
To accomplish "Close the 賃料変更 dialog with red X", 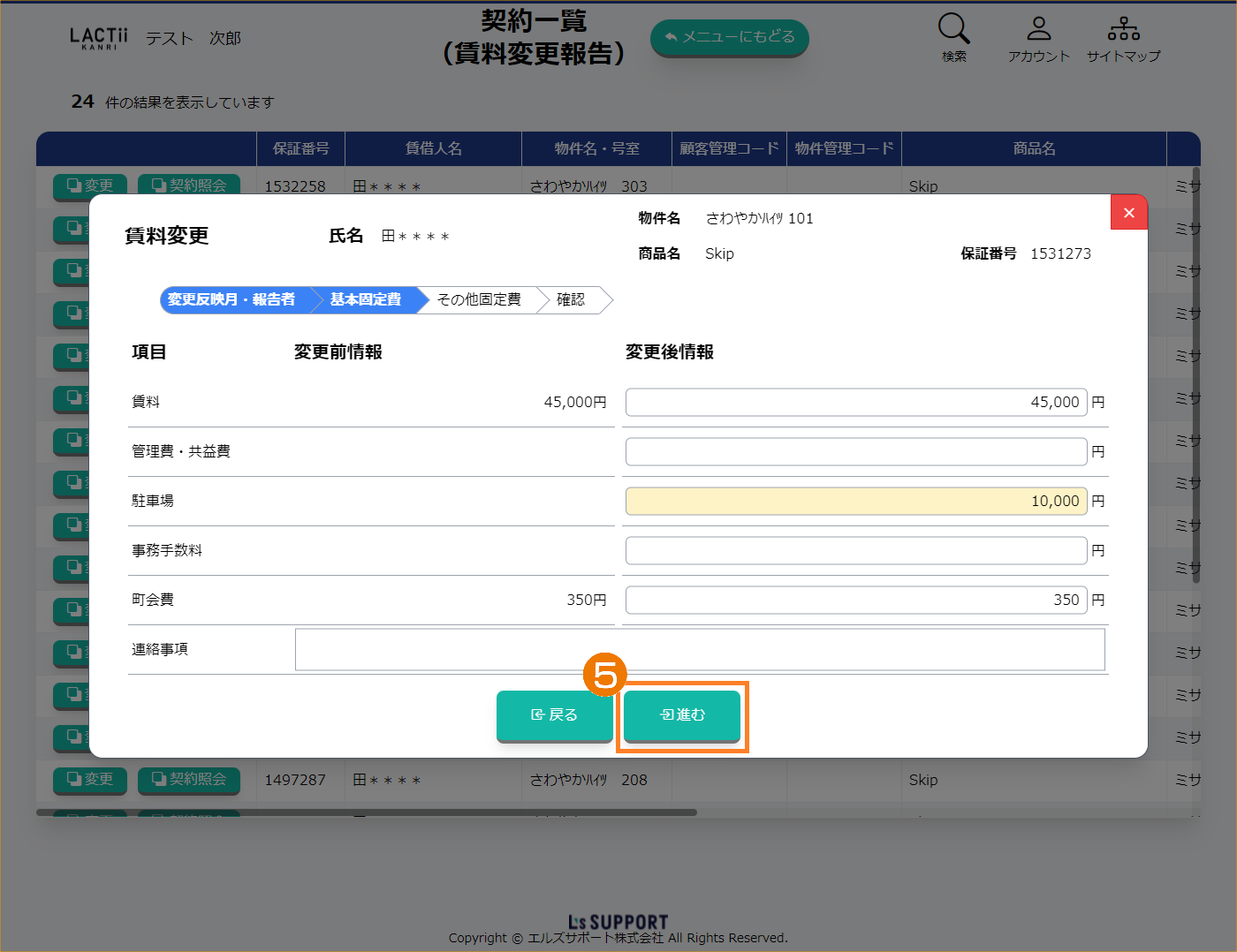I will coord(1128,213).
